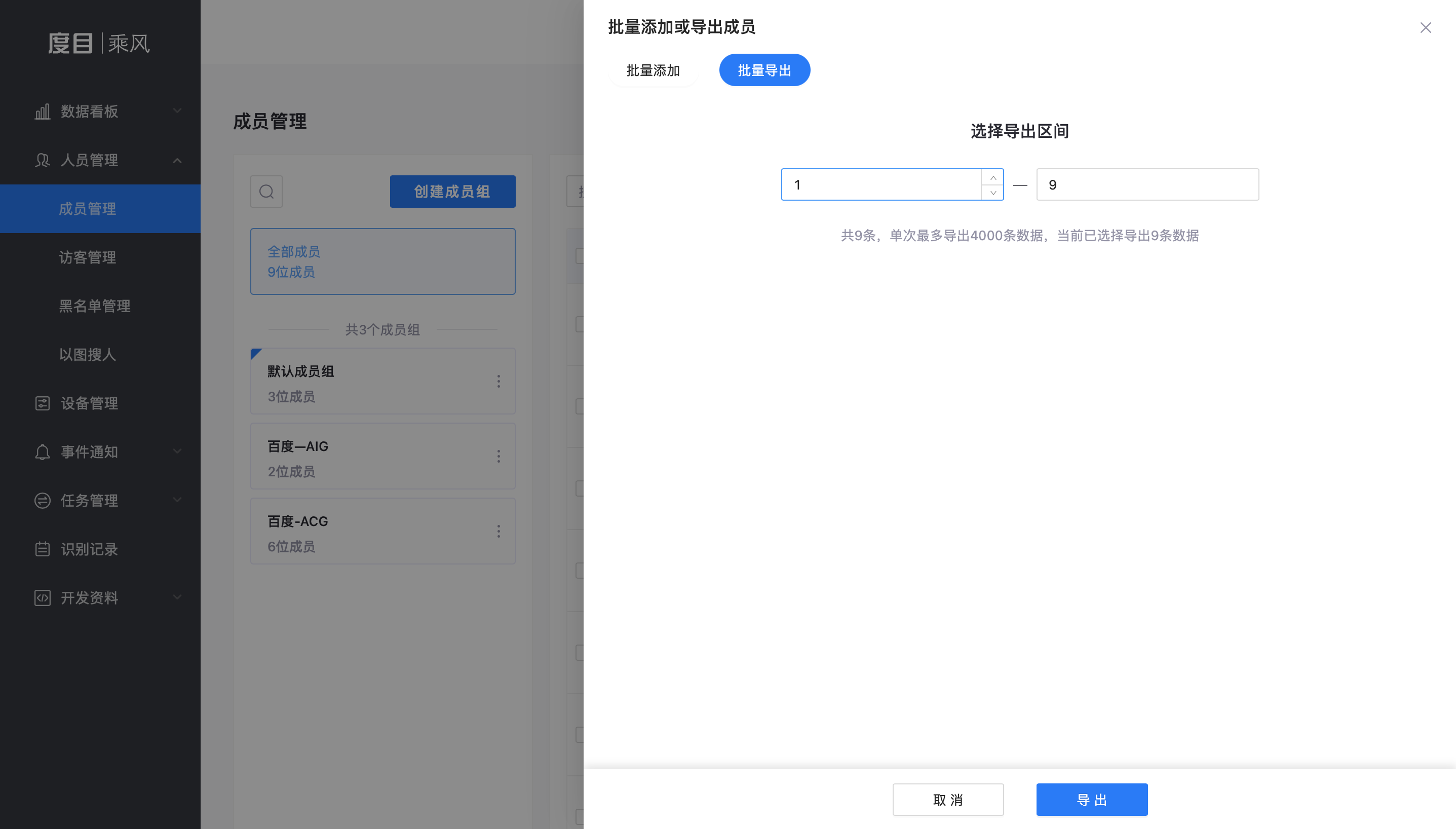Open more options for 百度-ACG group
This screenshot has height=829, width=1456.
[499, 531]
